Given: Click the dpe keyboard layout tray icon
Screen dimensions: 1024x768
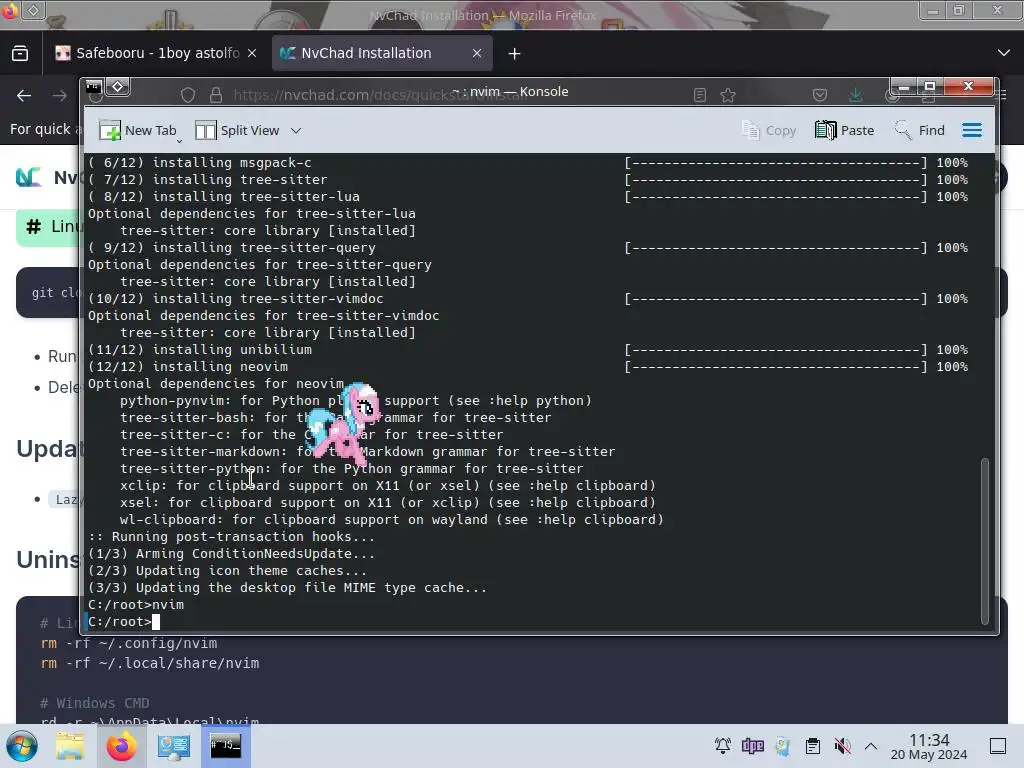Looking at the screenshot, I should tap(752, 746).
